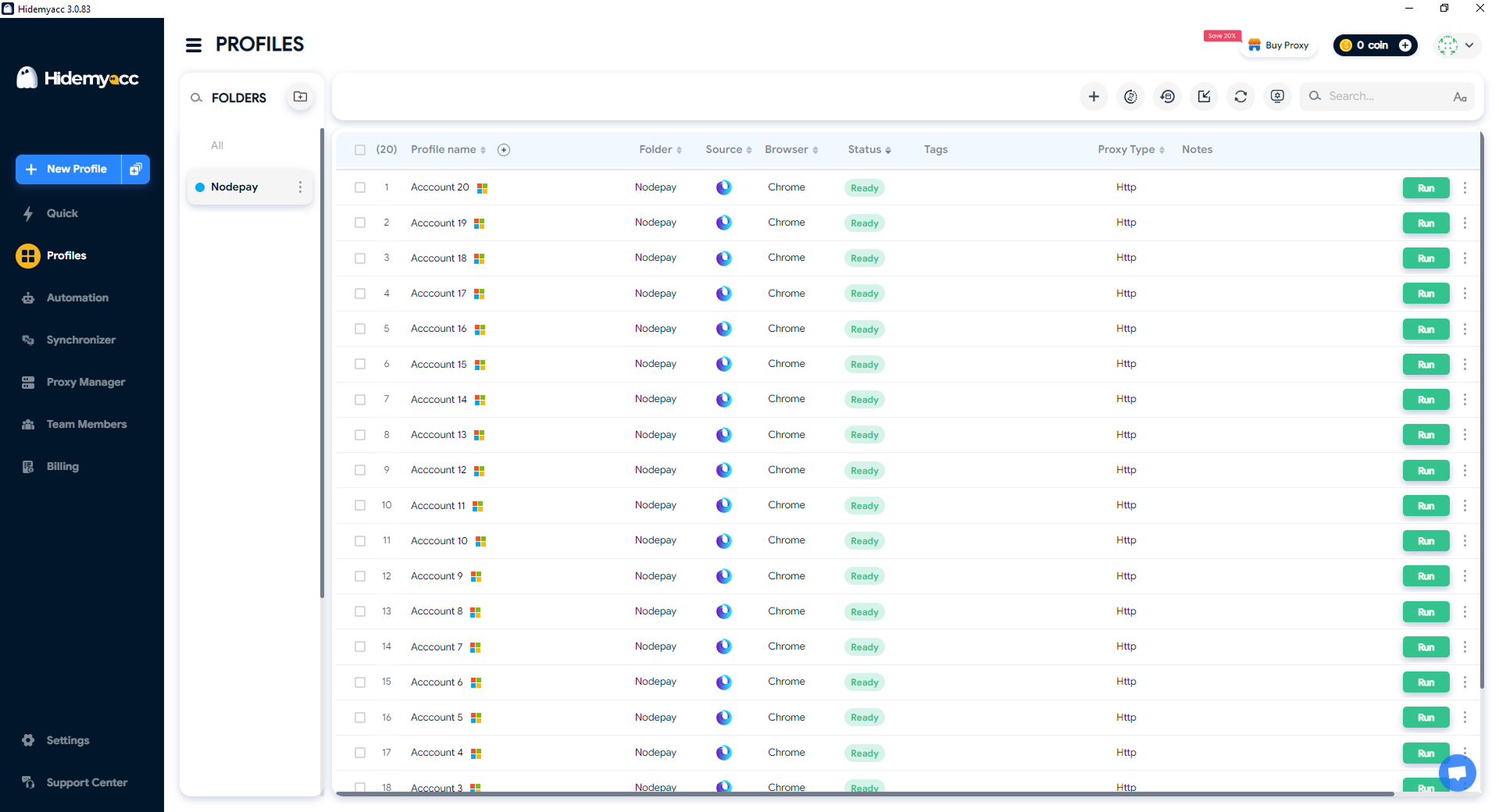Click the source icon for Acccount 14

click(x=724, y=400)
